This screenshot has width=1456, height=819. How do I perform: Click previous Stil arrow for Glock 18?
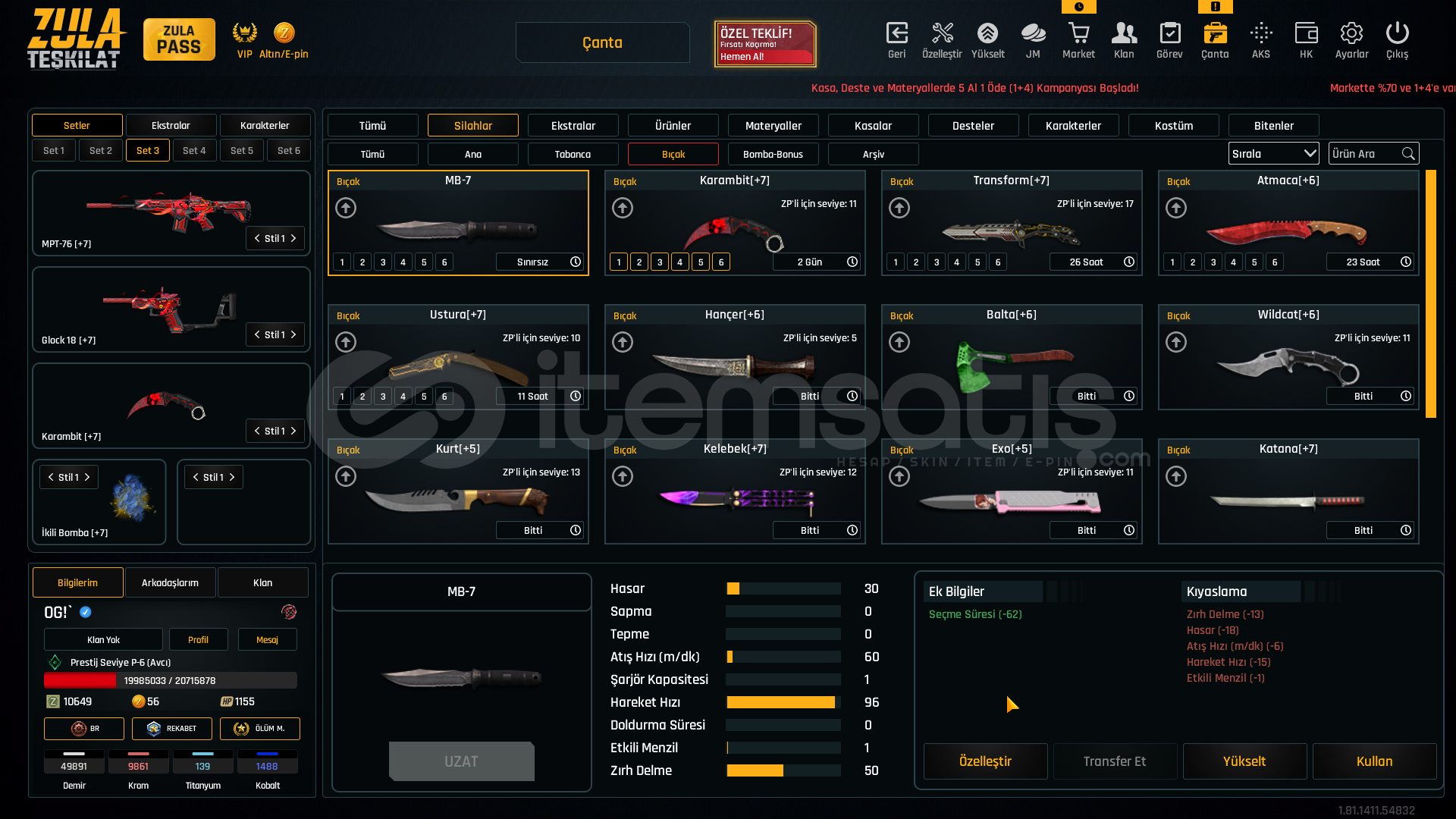[x=257, y=334]
